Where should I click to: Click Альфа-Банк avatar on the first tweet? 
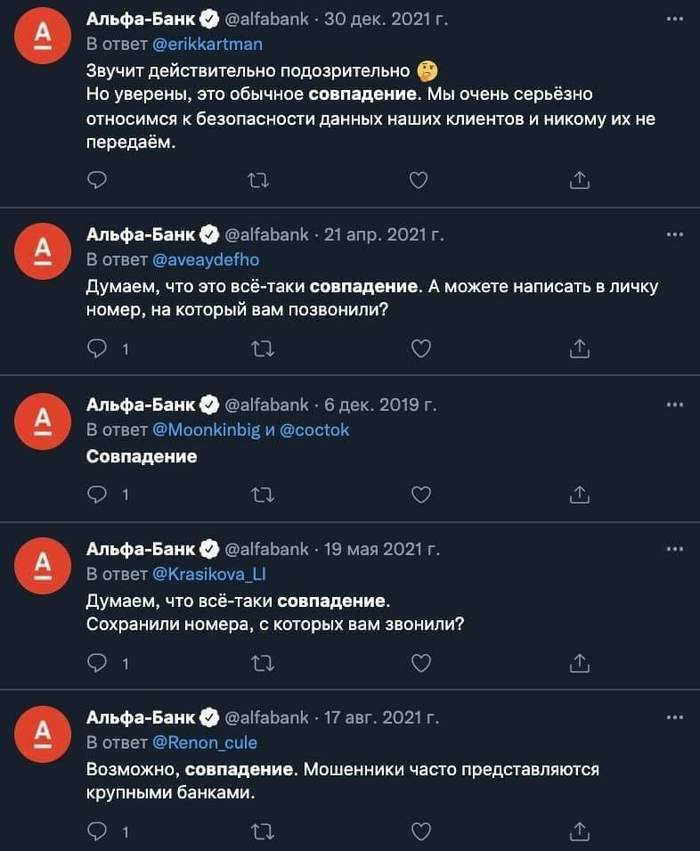(43, 37)
